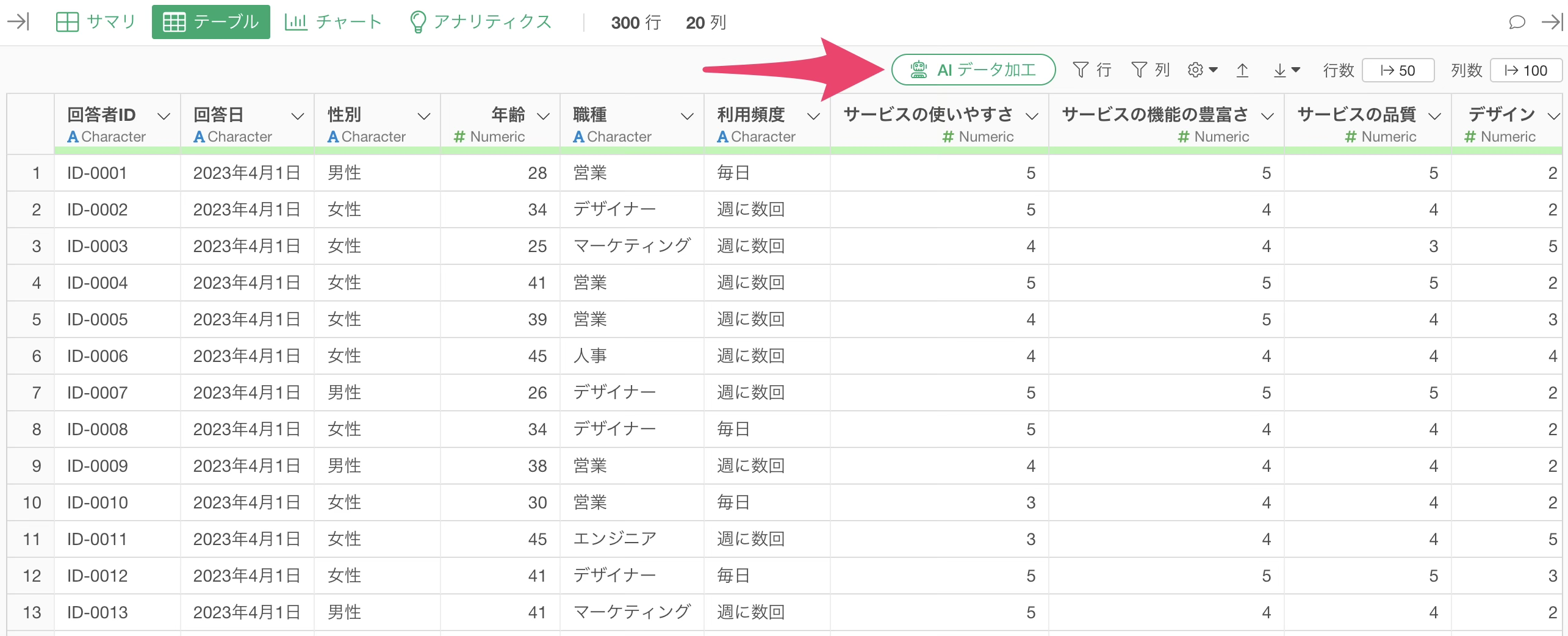Switch to the サマリ tab
The image size is (1568, 636).
click(96, 22)
